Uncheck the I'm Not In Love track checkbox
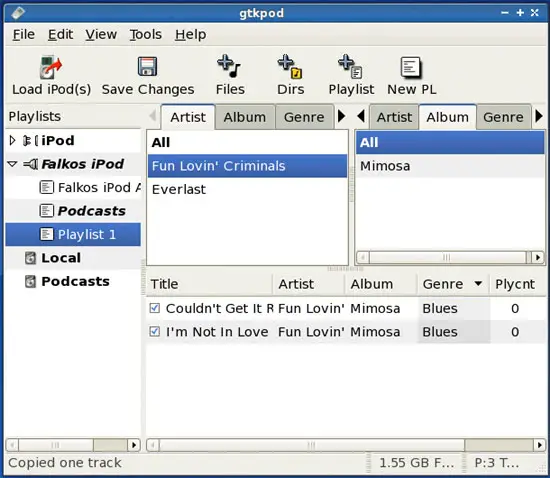This screenshot has height=478, width=550. (x=154, y=331)
